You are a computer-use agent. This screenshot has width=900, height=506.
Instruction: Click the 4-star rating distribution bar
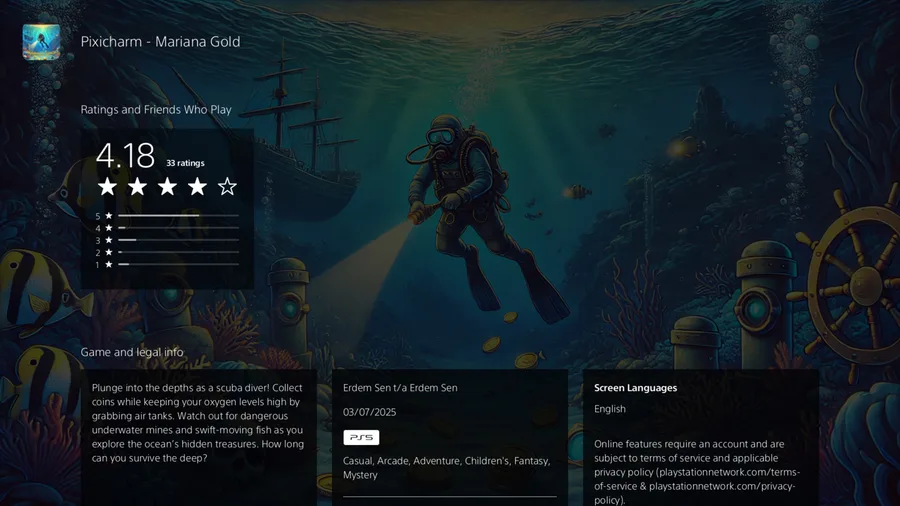(179, 228)
